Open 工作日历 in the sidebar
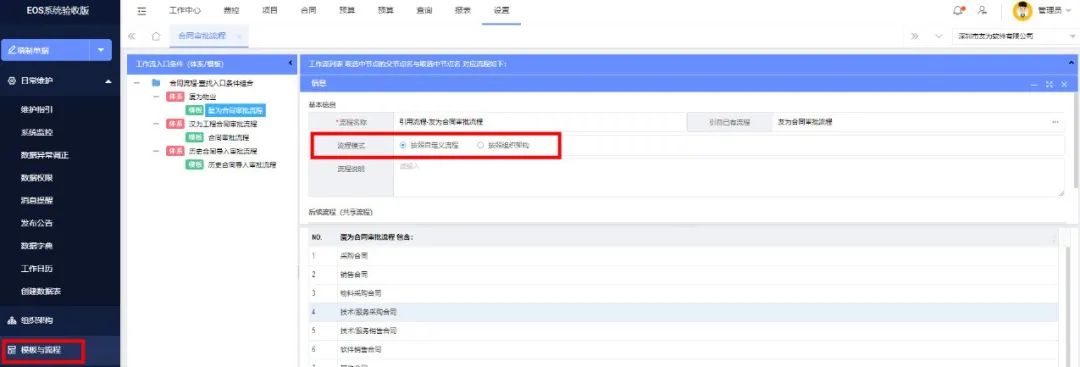Image resolution: width=1080 pixels, height=367 pixels. coord(37,269)
